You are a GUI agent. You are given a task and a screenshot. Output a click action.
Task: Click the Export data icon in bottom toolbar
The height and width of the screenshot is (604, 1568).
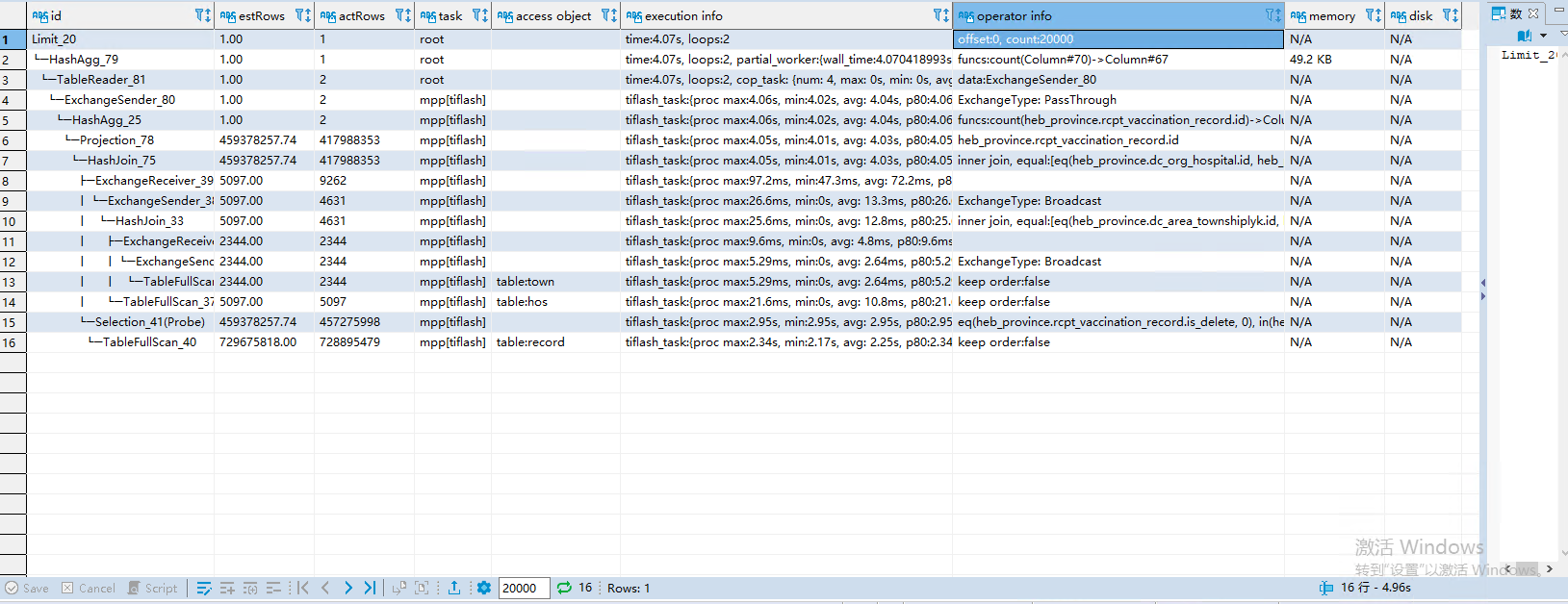454,588
